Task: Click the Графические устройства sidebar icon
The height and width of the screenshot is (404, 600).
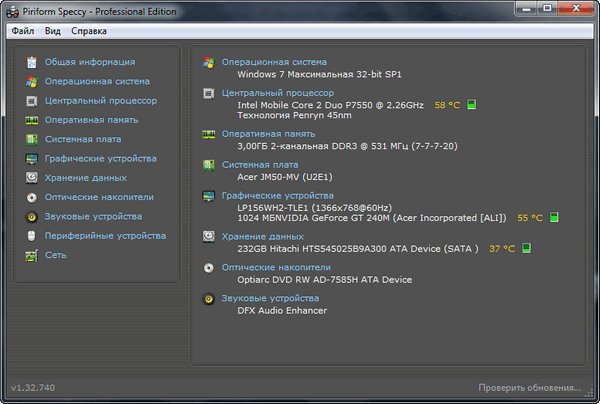Action: 31,158
